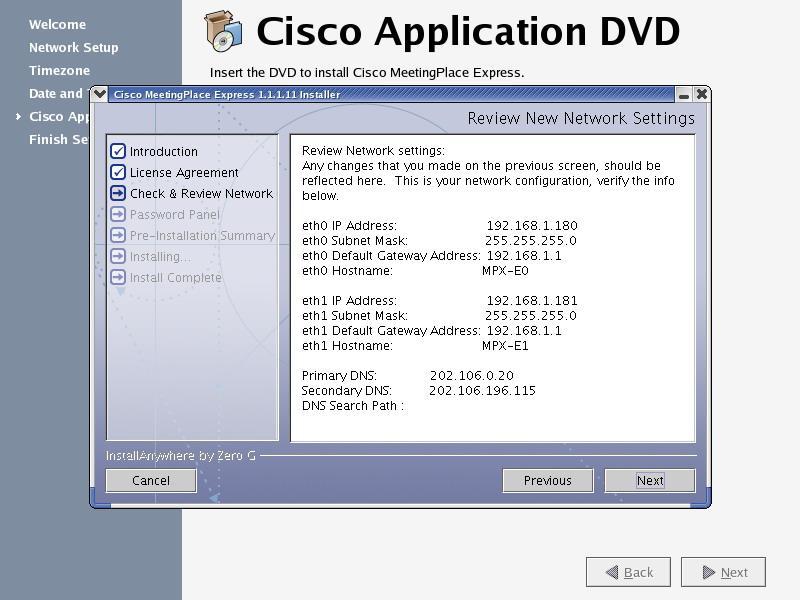Click Next in the installer dialog
800x600 pixels.
coord(650,481)
